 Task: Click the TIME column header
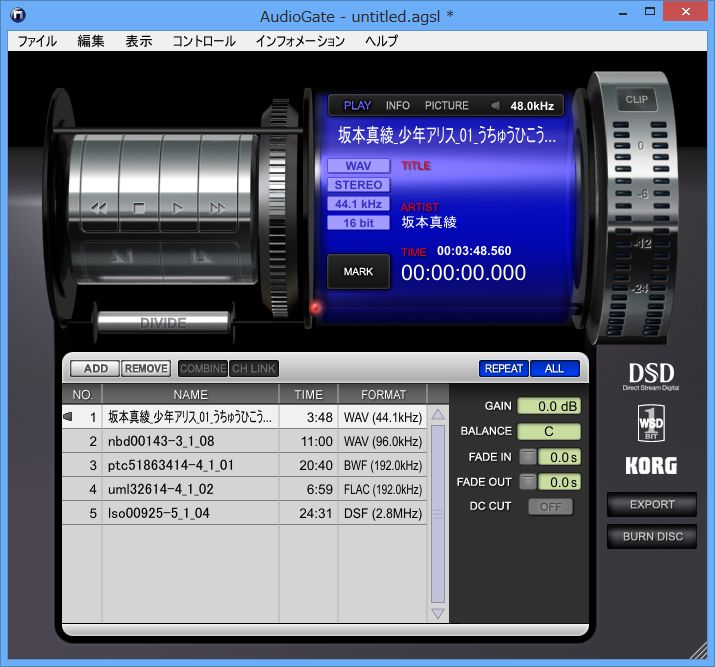(308, 394)
